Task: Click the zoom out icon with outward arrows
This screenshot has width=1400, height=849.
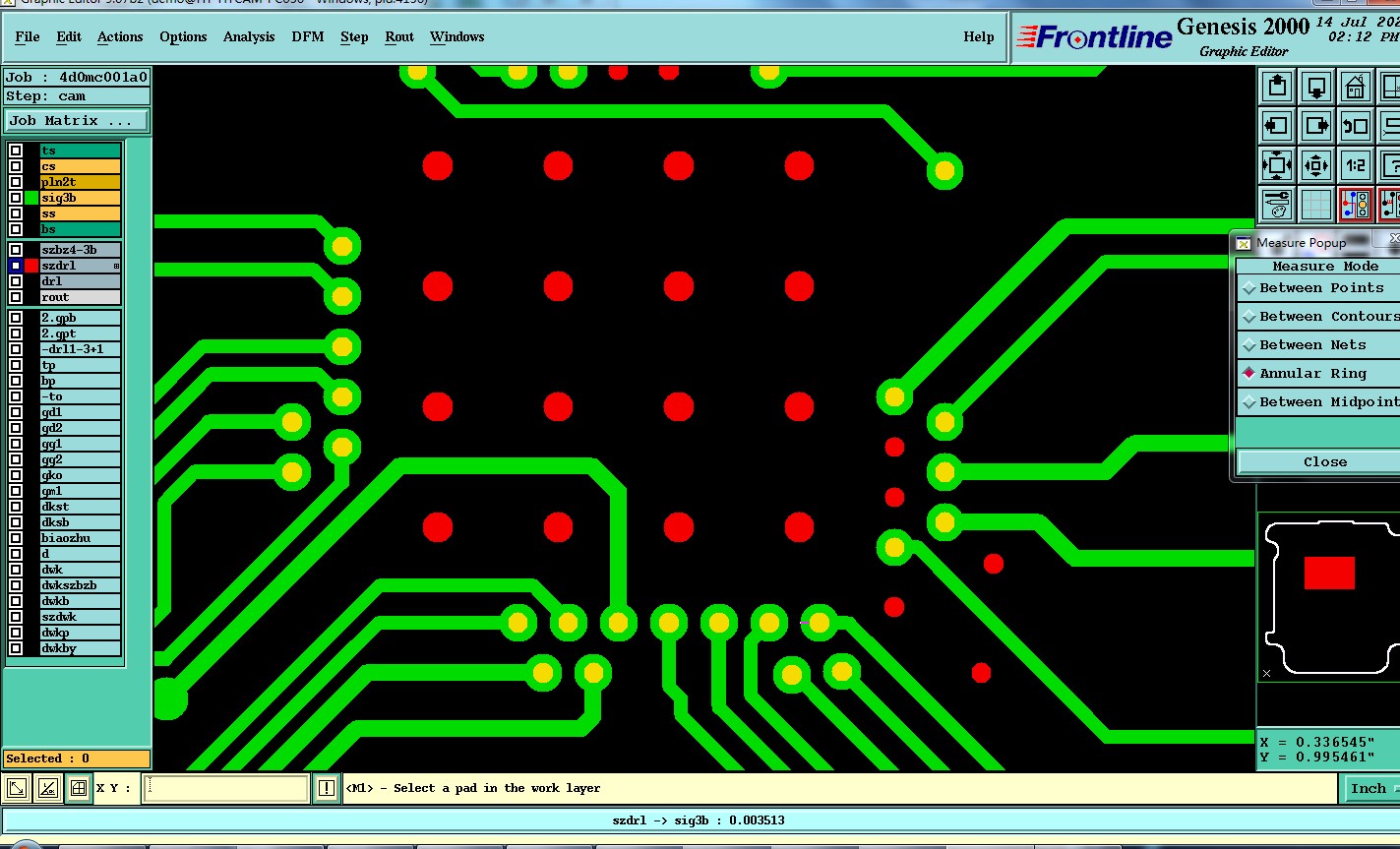Action: pyautogui.click(x=1316, y=165)
